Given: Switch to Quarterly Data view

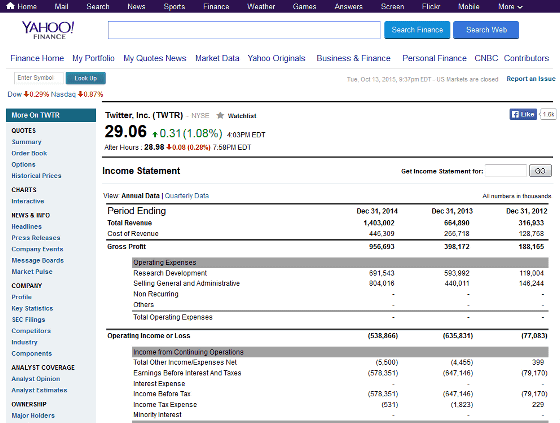Looking at the screenshot, I should [187, 196].
